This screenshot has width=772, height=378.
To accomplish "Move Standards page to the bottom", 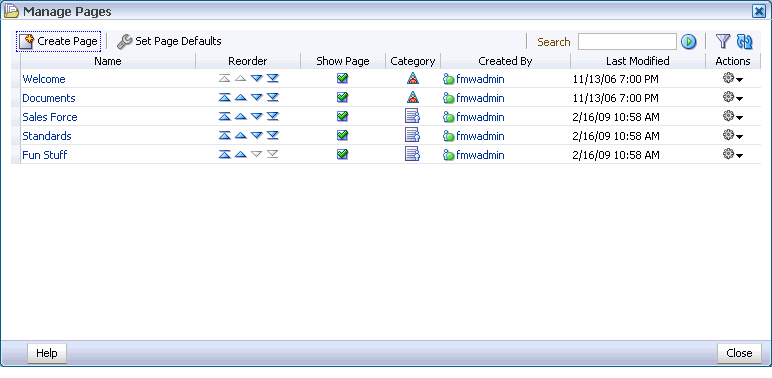I will click(x=273, y=135).
